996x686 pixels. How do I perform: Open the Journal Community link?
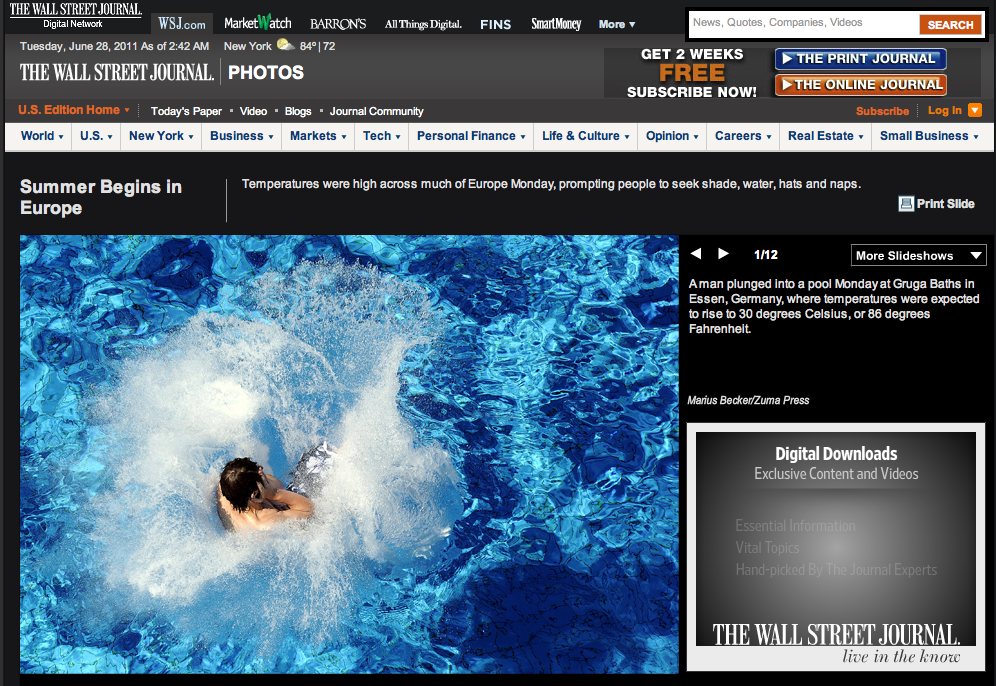pyautogui.click(x=376, y=111)
